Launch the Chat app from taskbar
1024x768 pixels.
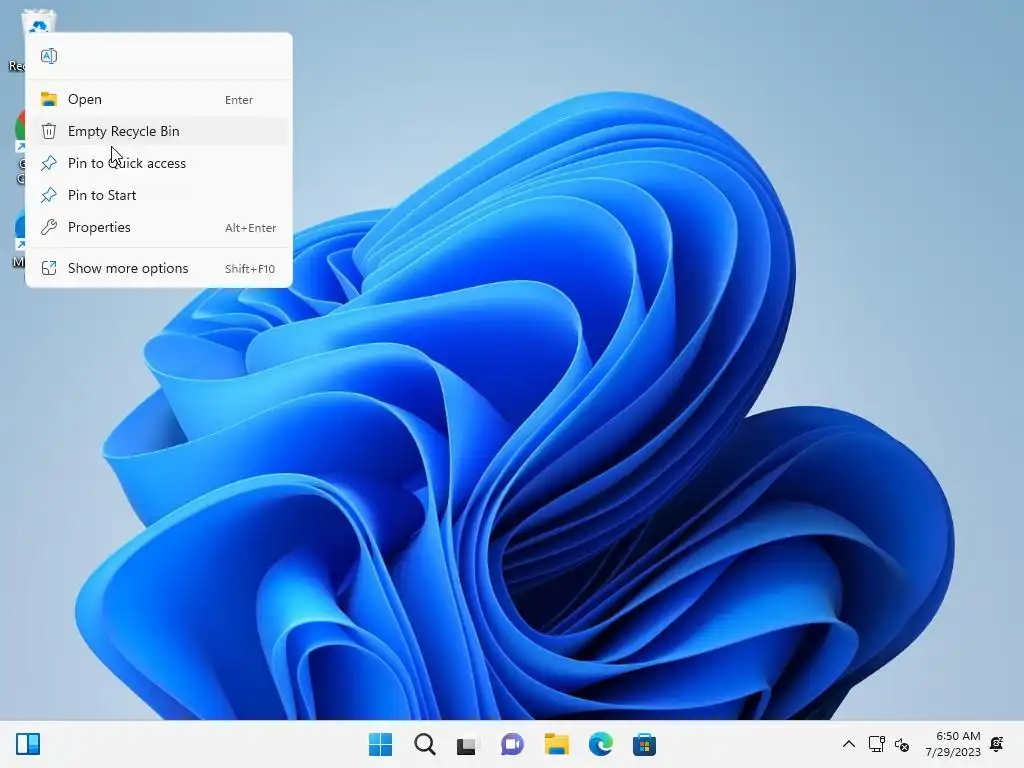(x=512, y=744)
